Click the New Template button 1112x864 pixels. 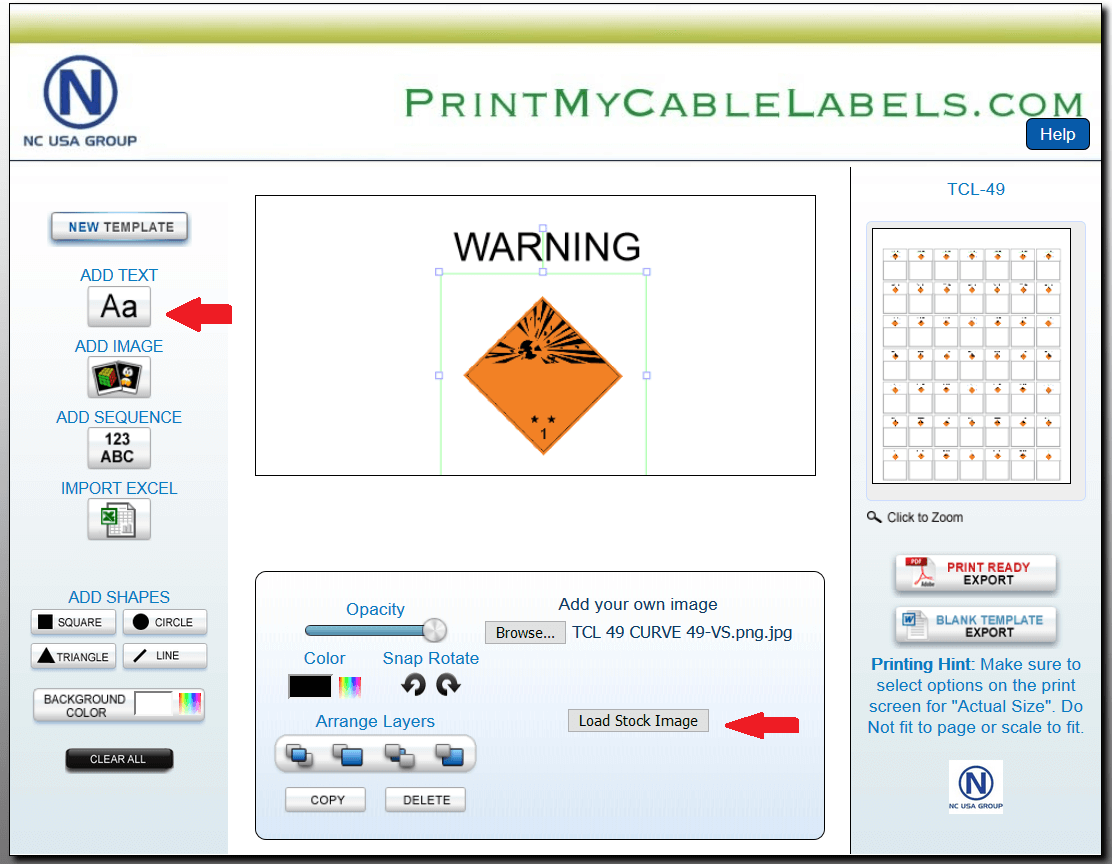(x=120, y=227)
